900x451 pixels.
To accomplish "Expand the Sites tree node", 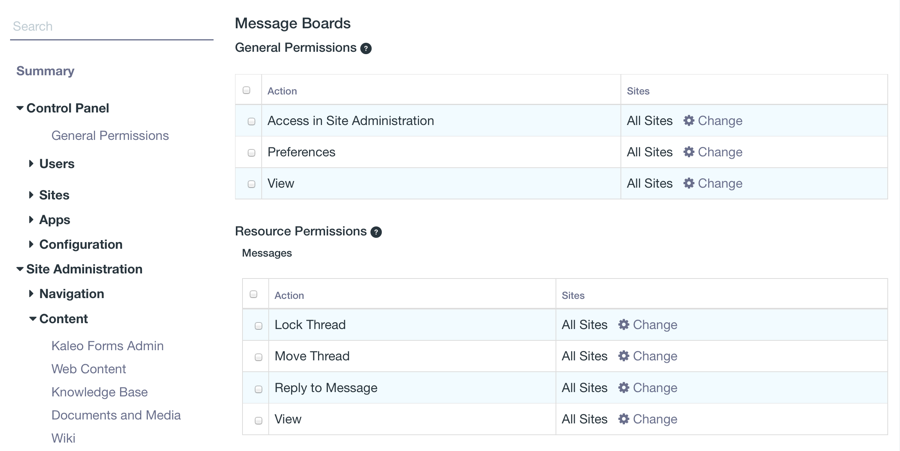I will [31, 195].
